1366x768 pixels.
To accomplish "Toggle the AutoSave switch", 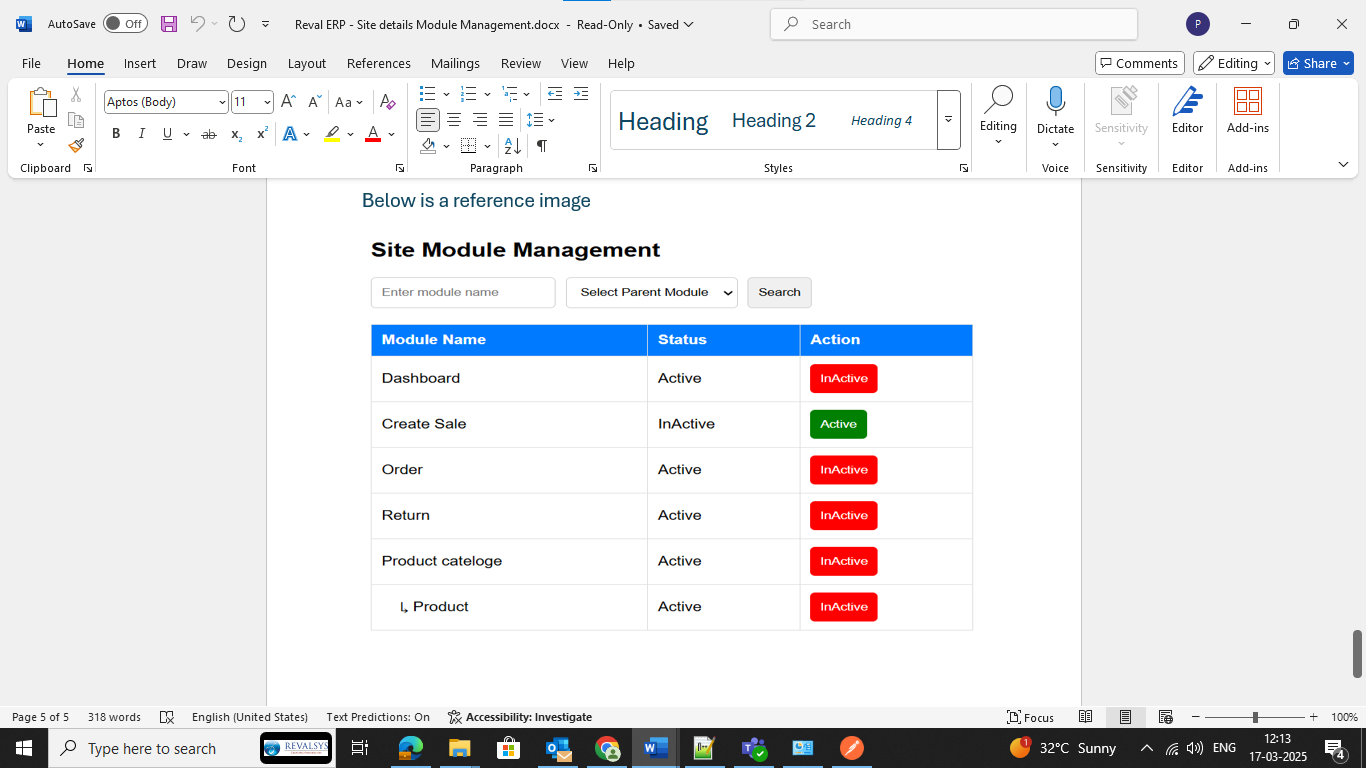I will click(x=125, y=24).
